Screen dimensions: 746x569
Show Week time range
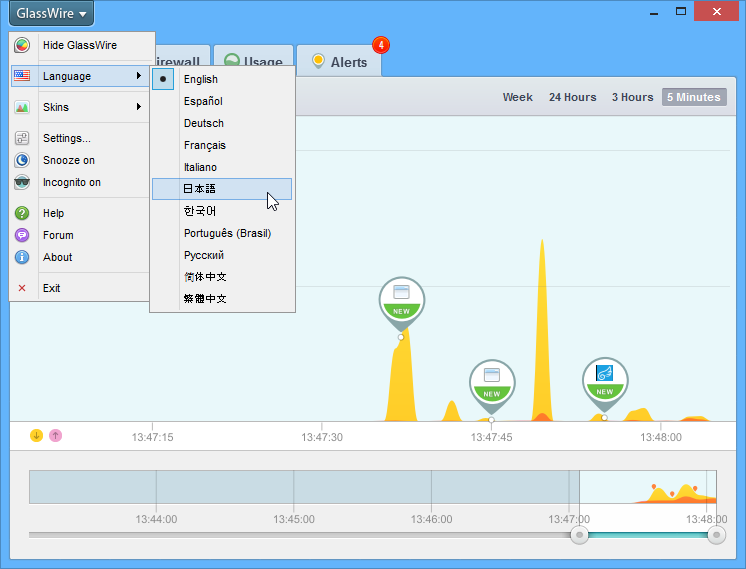tap(518, 97)
